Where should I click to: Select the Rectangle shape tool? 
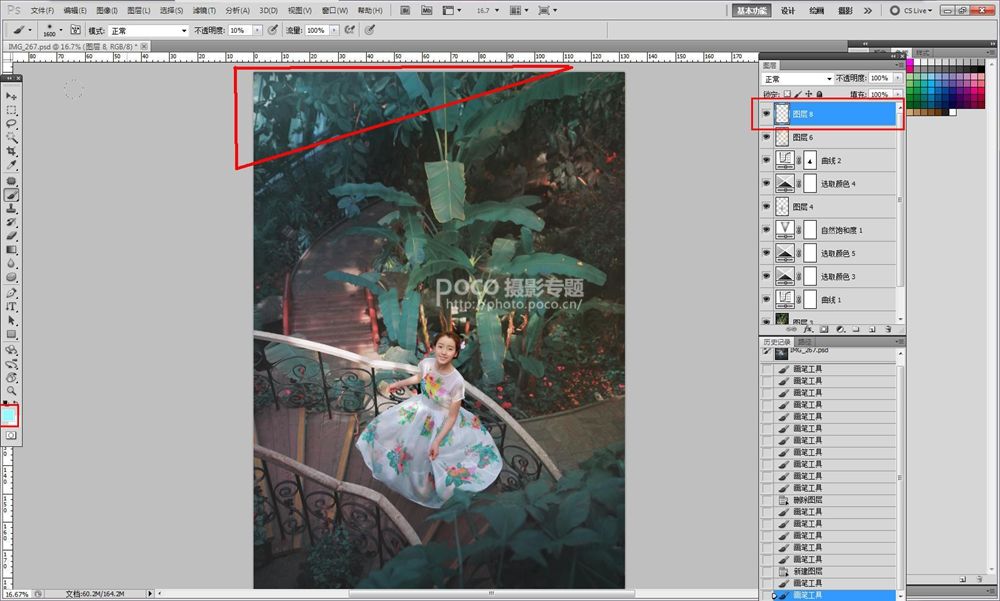(x=11, y=334)
